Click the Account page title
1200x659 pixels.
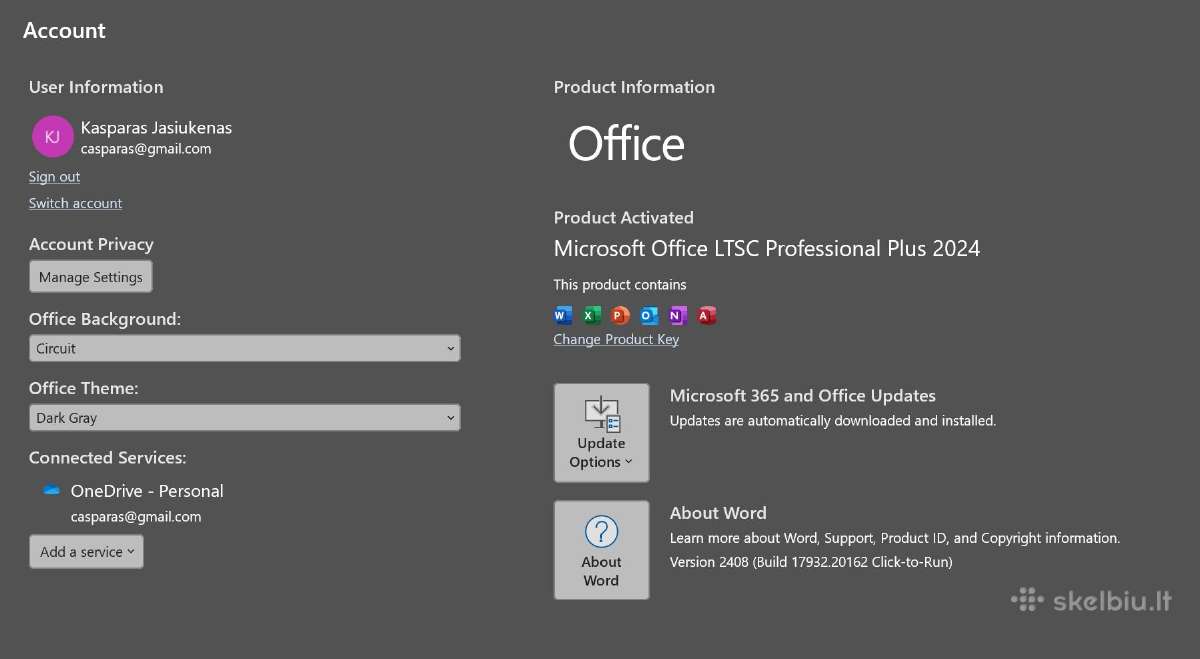tap(64, 31)
